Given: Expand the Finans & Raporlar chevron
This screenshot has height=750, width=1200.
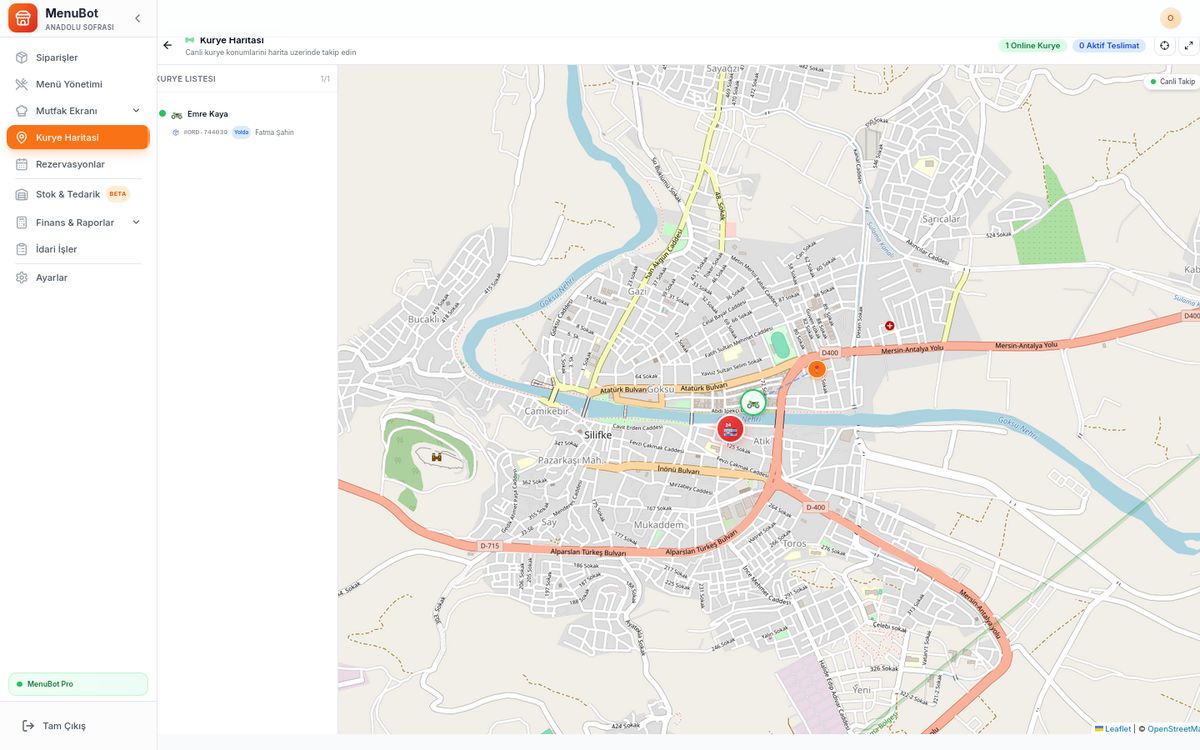Looking at the screenshot, I should pyautogui.click(x=136, y=222).
